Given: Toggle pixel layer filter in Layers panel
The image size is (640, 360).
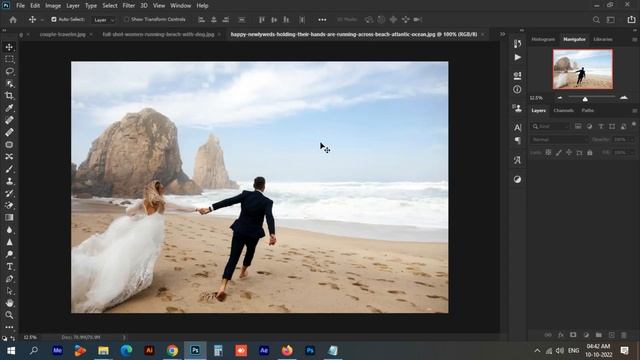Looking at the screenshot, I should 578,127.
